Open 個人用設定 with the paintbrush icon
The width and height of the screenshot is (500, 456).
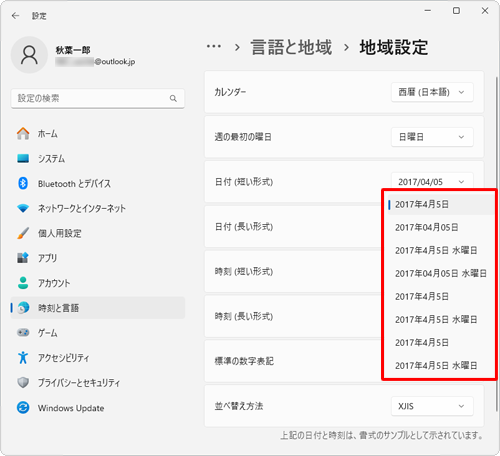point(98,233)
